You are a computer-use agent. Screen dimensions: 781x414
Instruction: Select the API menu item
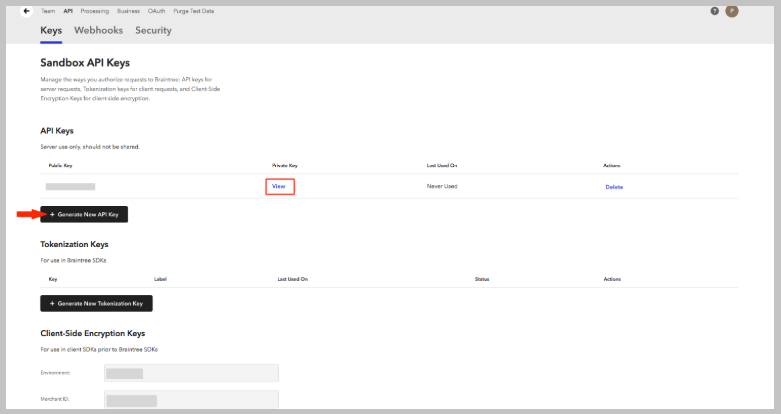[x=68, y=11]
